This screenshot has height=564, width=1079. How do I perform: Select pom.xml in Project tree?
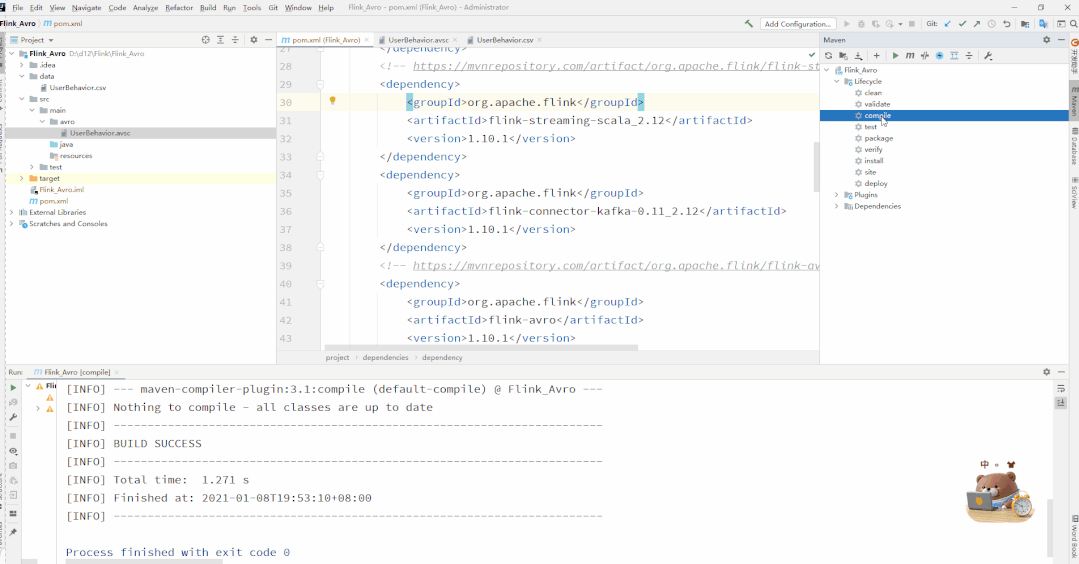coord(54,201)
